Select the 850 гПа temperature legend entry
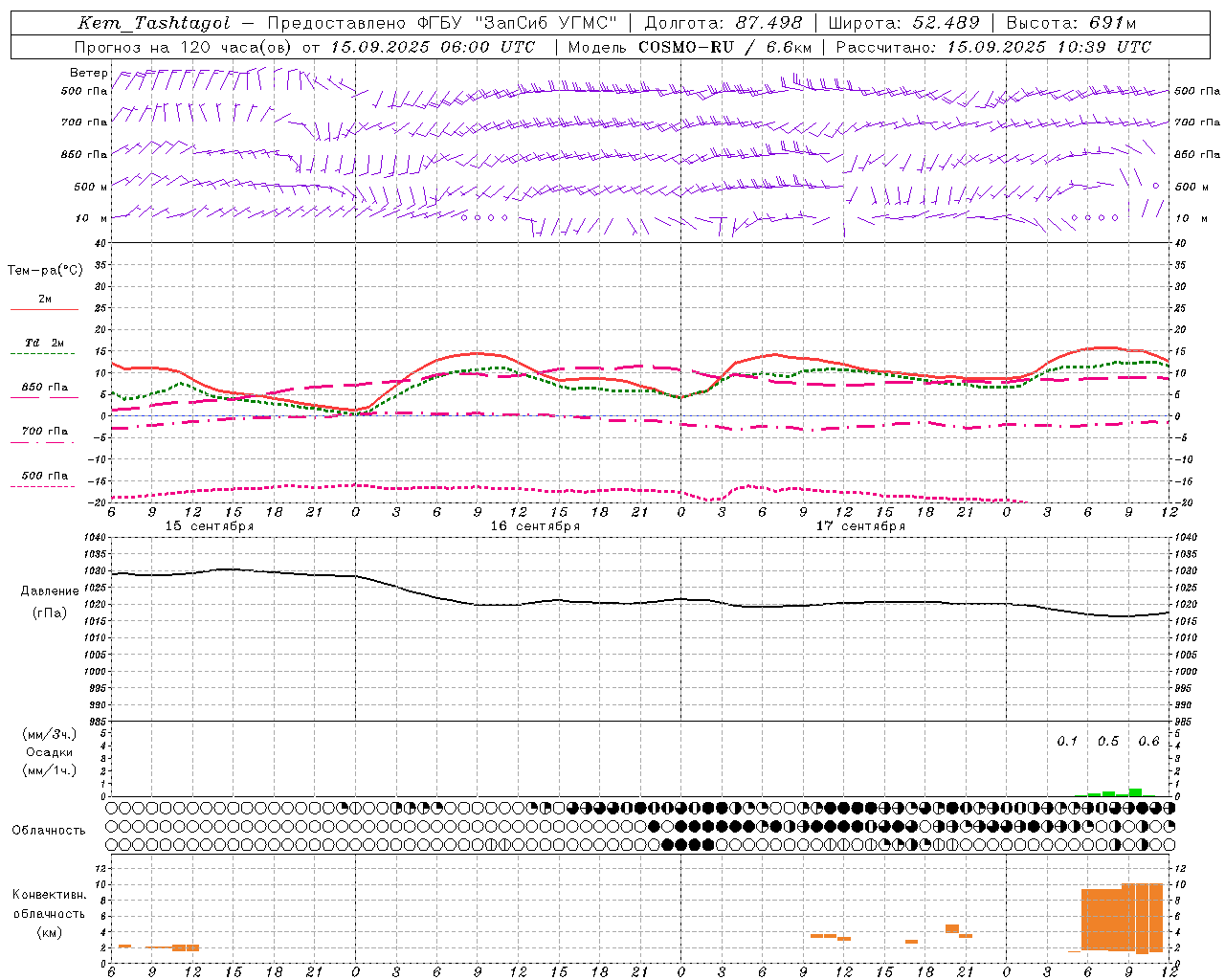 click(x=45, y=388)
